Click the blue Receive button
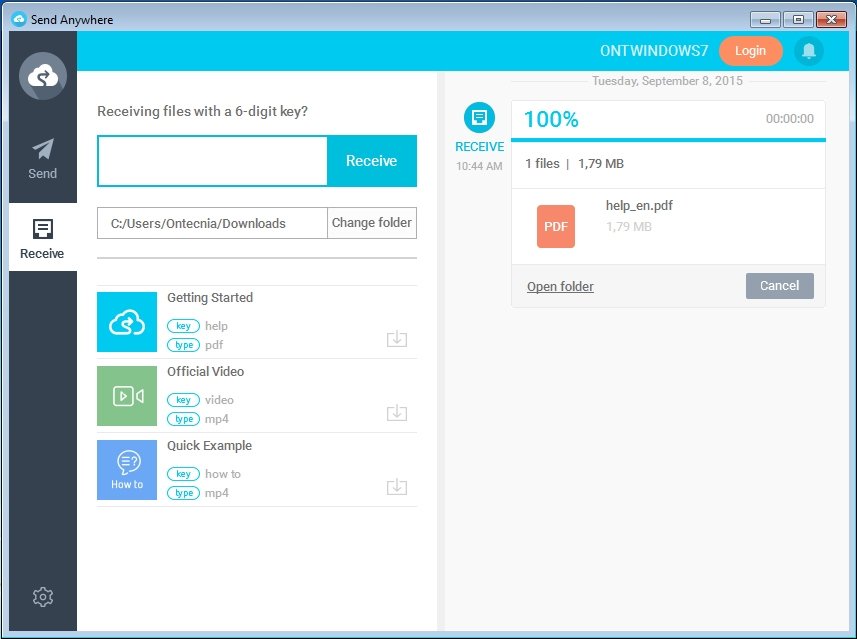This screenshot has width=857, height=639. [x=372, y=161]
